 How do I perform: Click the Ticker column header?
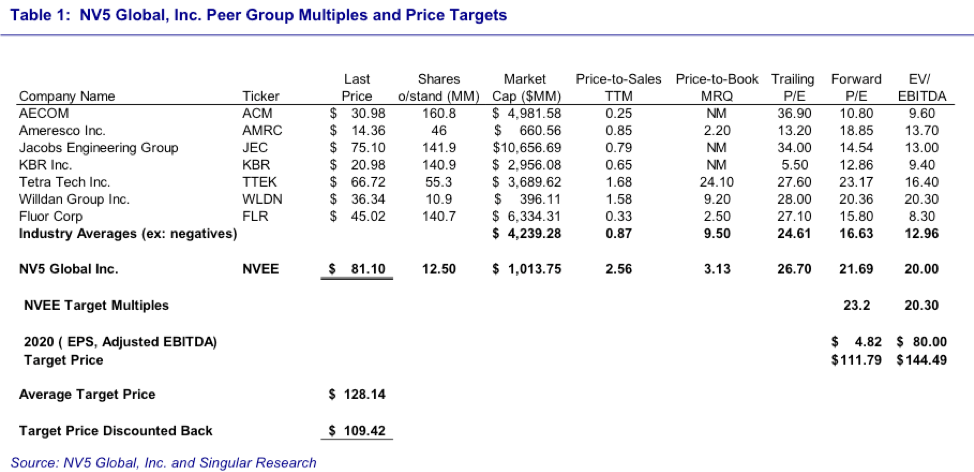click(x=261, y=97)
